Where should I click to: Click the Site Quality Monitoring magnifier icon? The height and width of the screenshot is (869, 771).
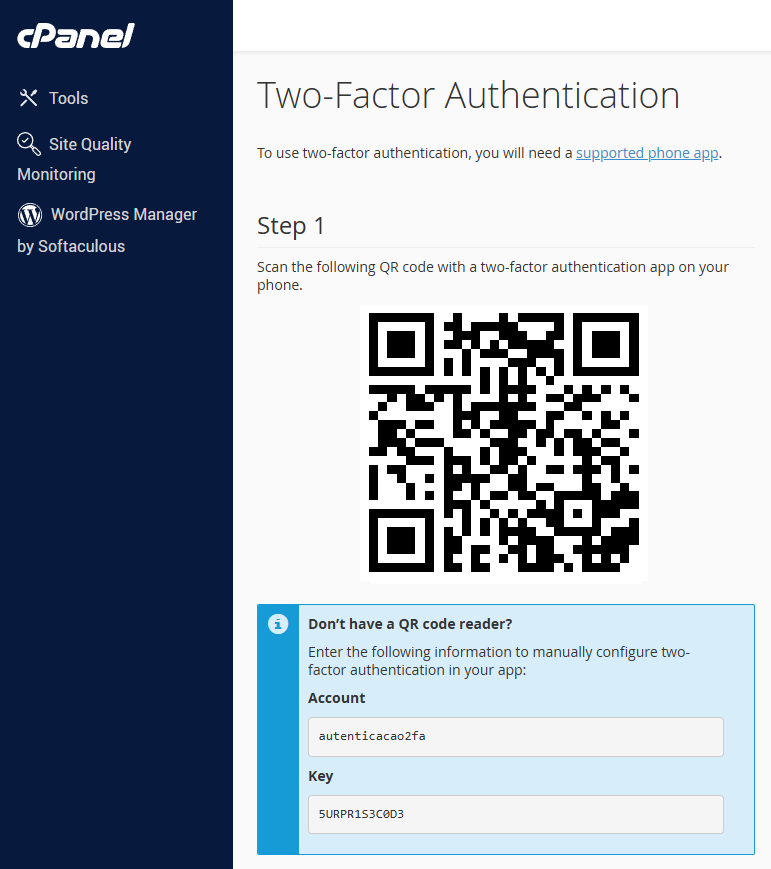[x=29, y=144]
